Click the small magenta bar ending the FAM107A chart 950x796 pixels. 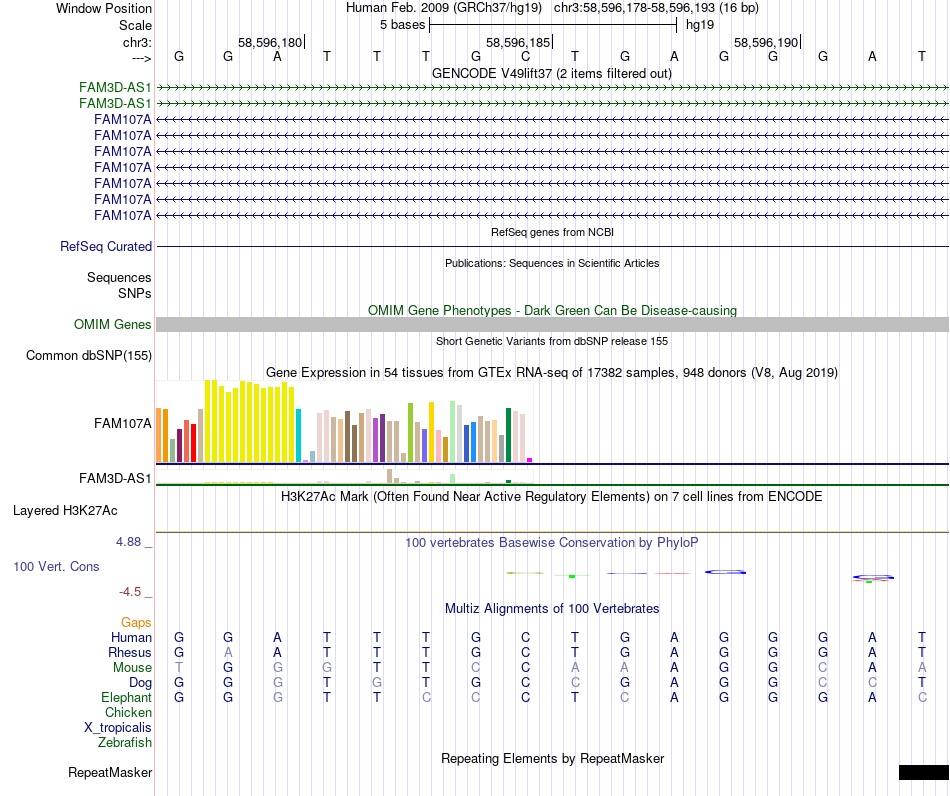pyautogui.click(x=530, y=460)
